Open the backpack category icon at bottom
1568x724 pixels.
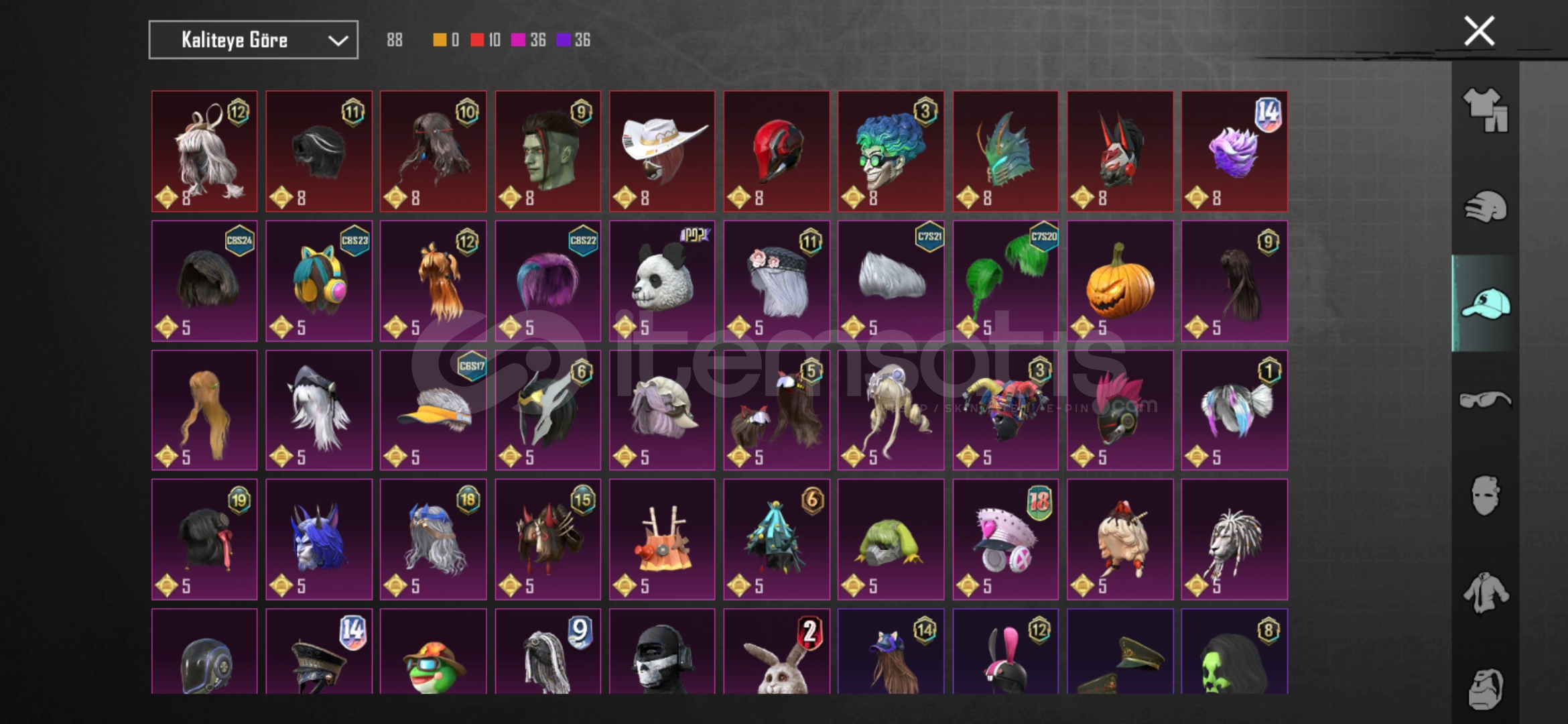pos(1486,688)
